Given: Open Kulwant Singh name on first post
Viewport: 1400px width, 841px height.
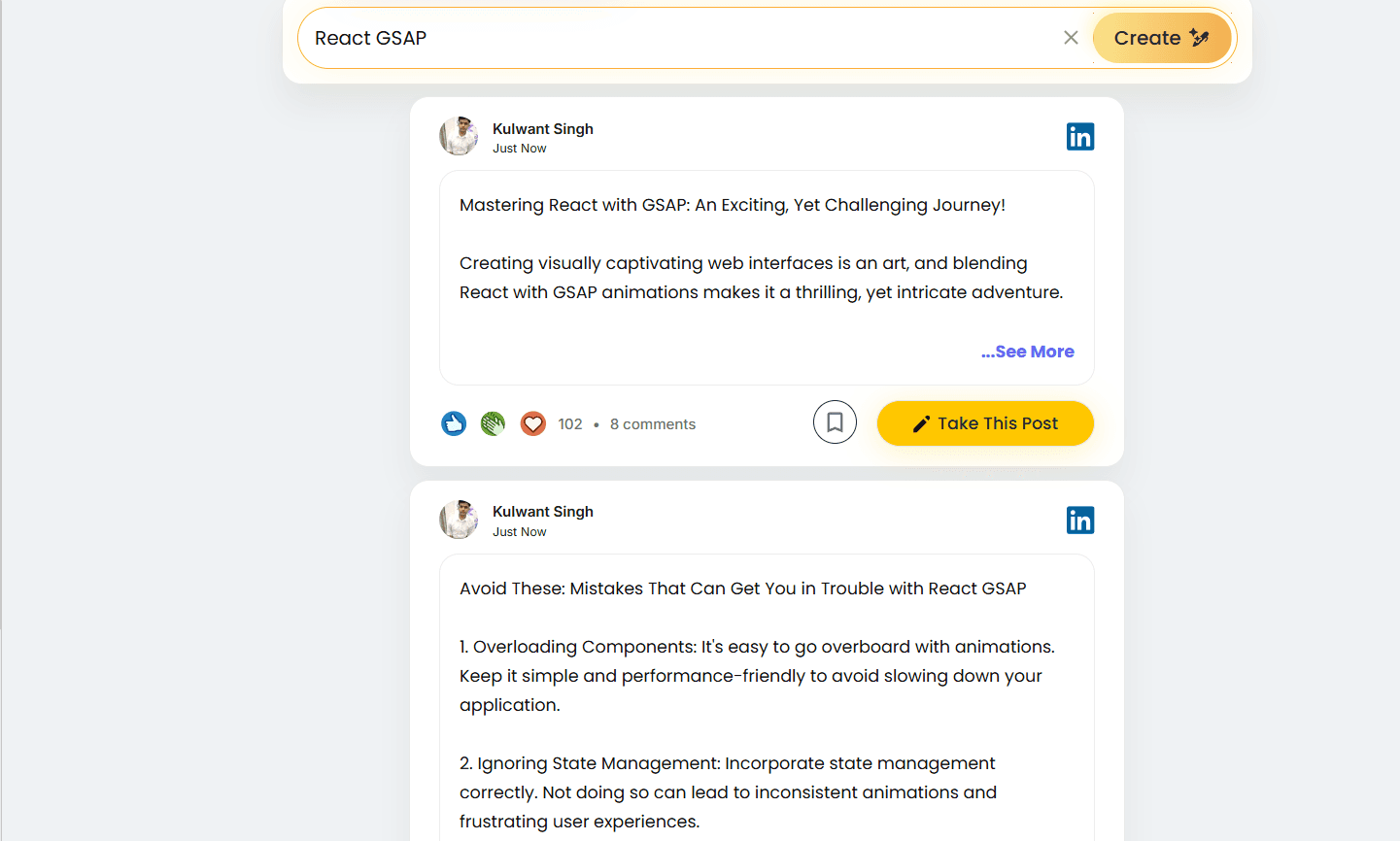Looking at the screenshot, I should tap(543, 129).
